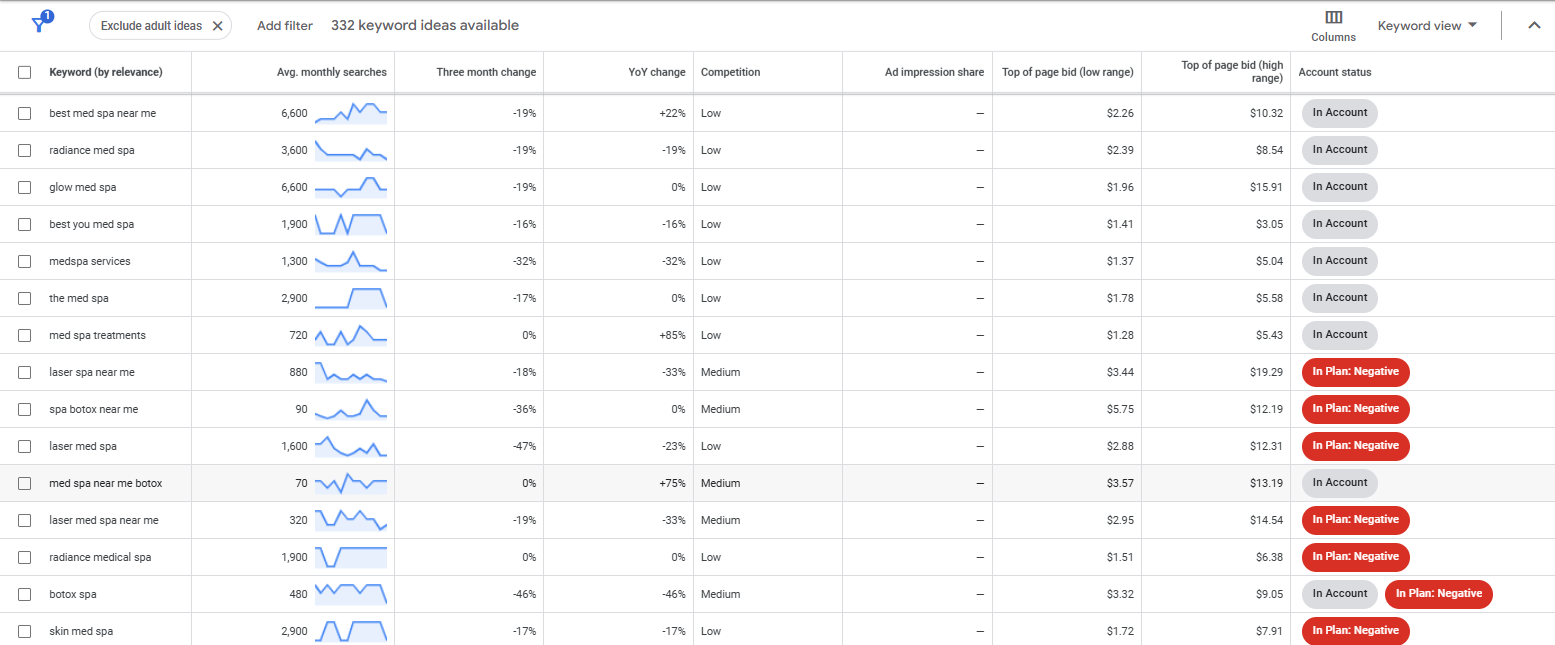
Task: Check the box for best med spa near me
Action: click(x=25, y=113)
